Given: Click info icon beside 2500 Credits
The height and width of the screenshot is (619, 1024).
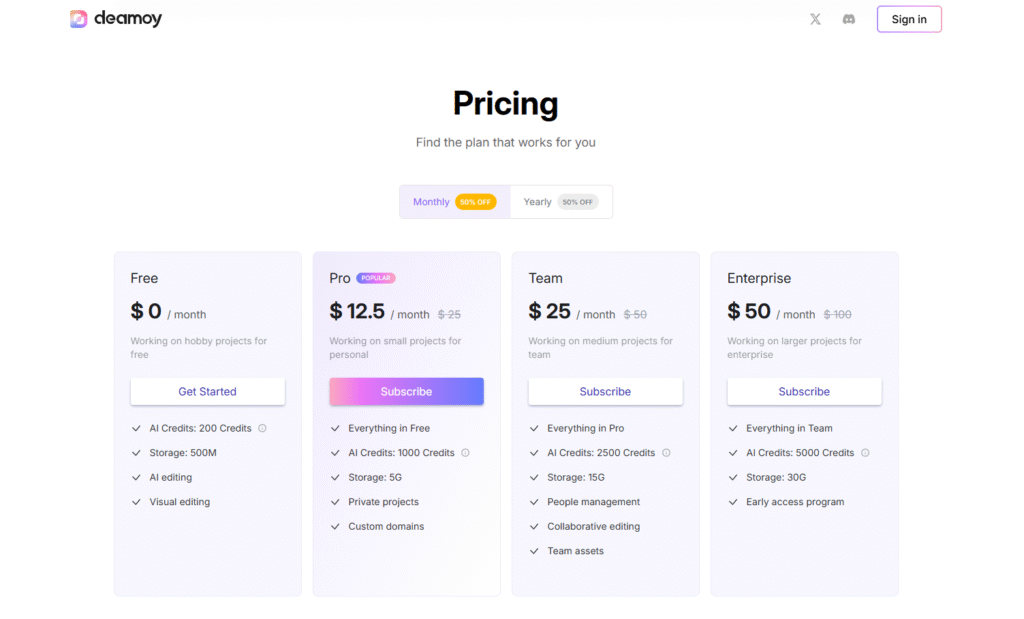Looking at the screenshot, I should 666,453.
